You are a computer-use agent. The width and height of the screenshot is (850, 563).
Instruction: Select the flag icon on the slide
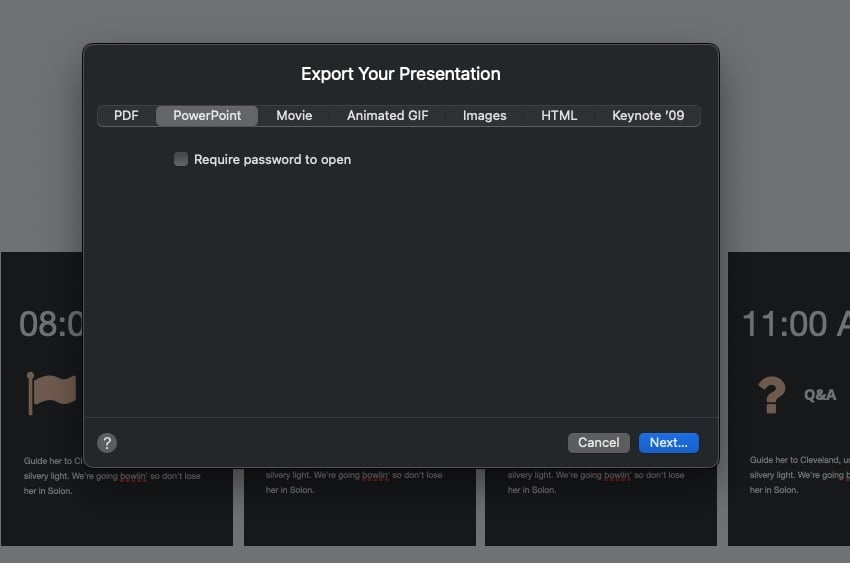pos(52,393)
